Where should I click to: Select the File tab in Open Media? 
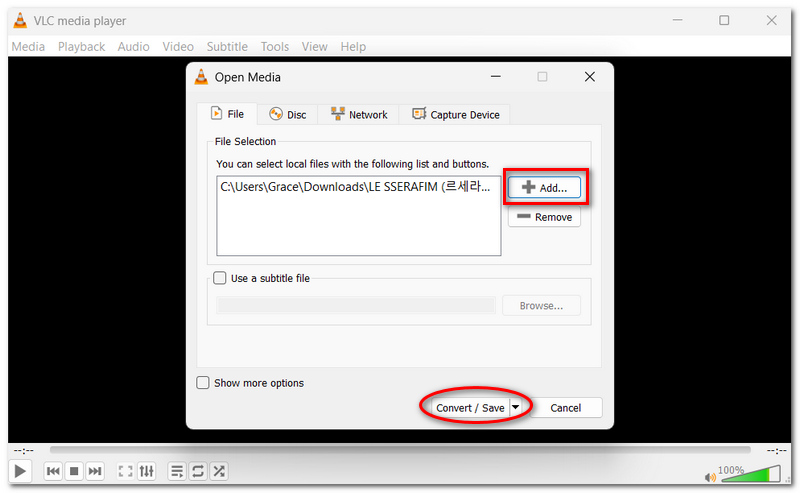click(227, 114)
